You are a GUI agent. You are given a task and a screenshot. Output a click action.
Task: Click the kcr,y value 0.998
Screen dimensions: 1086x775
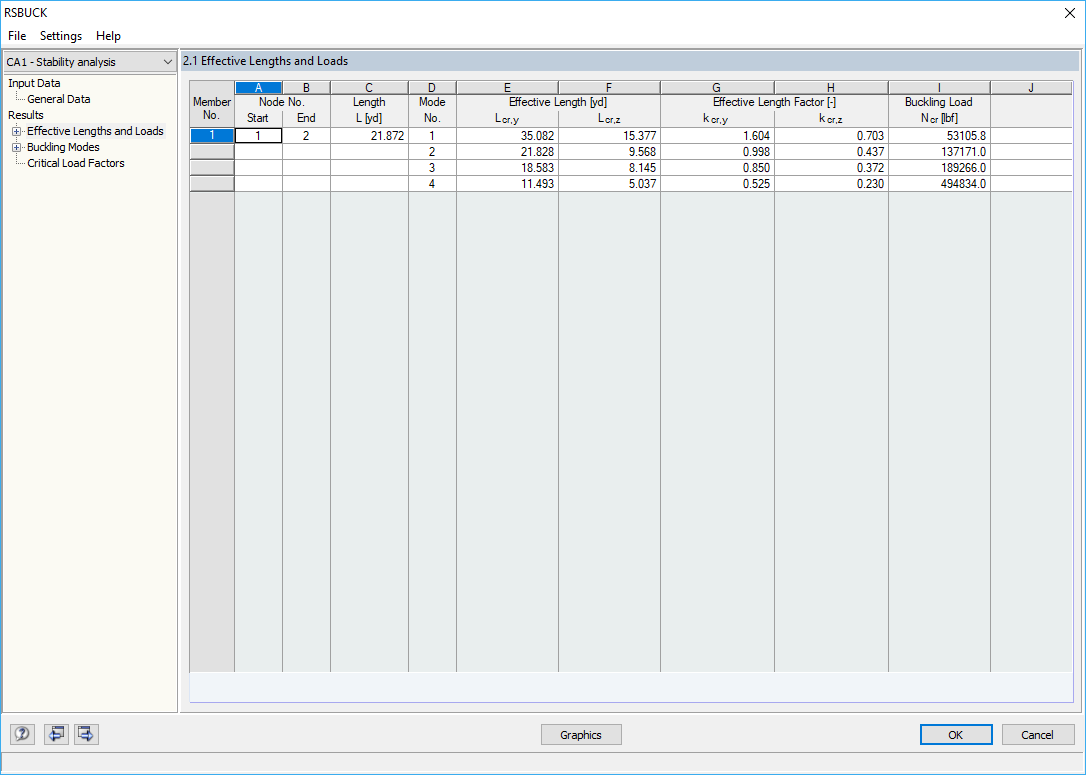tap(717, 152)
